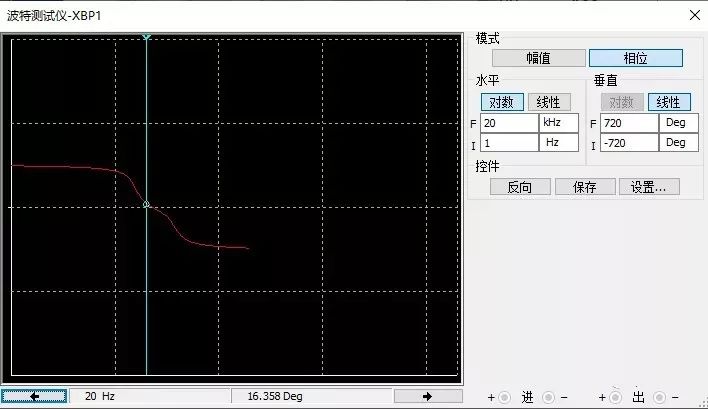Click the 反向 (Reverse) button

click(520, 187)
